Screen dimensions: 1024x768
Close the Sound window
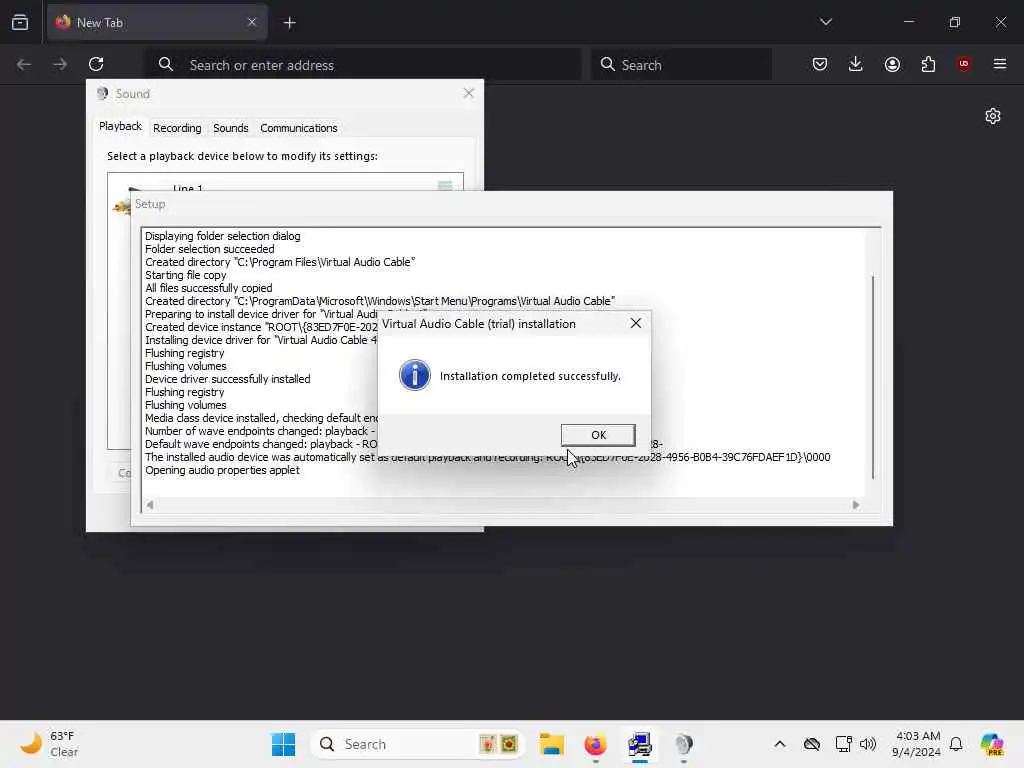point(468,93)
